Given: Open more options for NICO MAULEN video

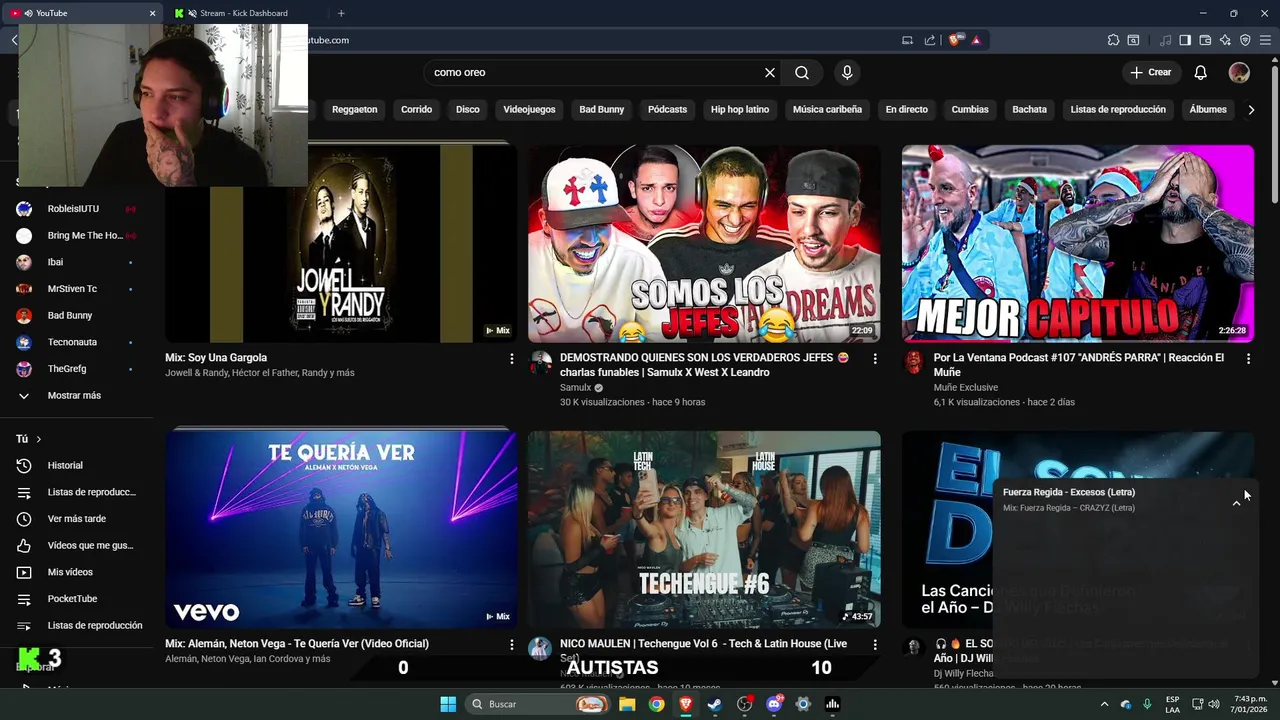Looking at the screenshot, I should [875, 645].
